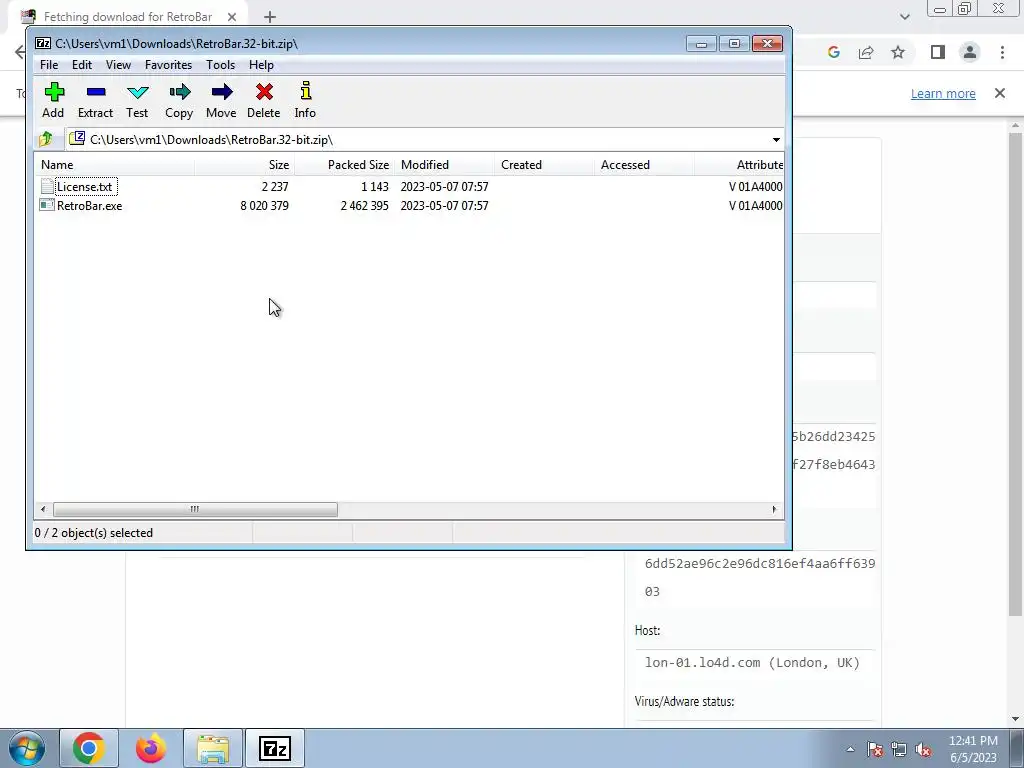Share this page icon in Chrome

[866, 52]
